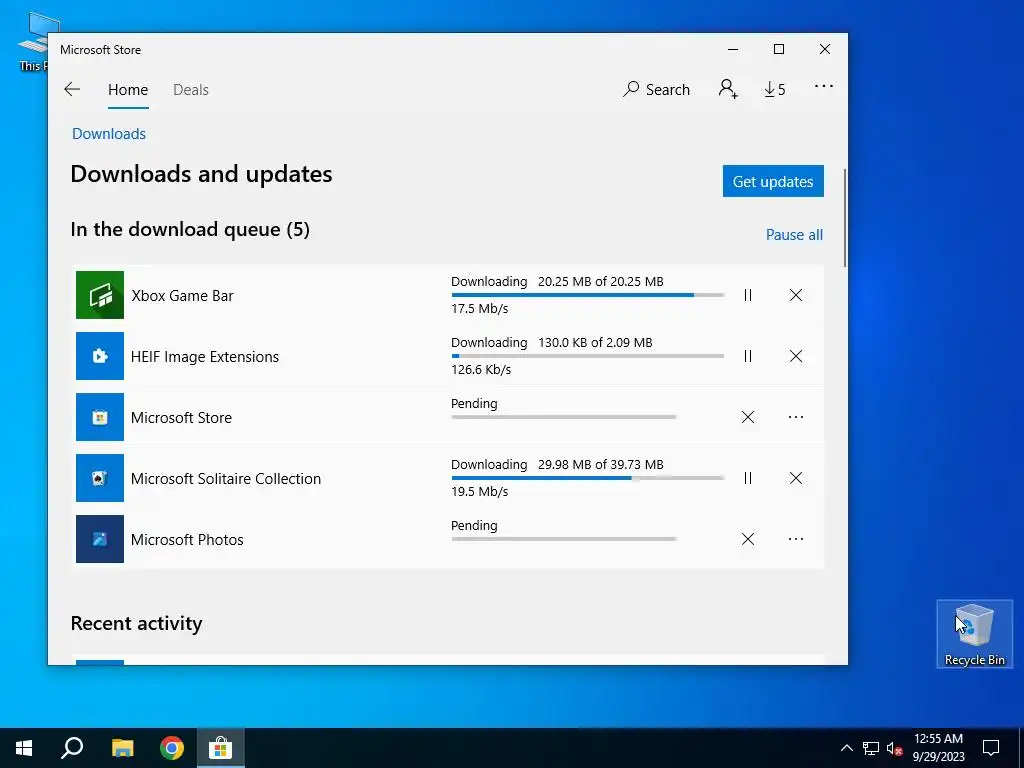Click Microsoft Solitaire Collection name
1024x768 pixels.
click(x=226, y=479)
